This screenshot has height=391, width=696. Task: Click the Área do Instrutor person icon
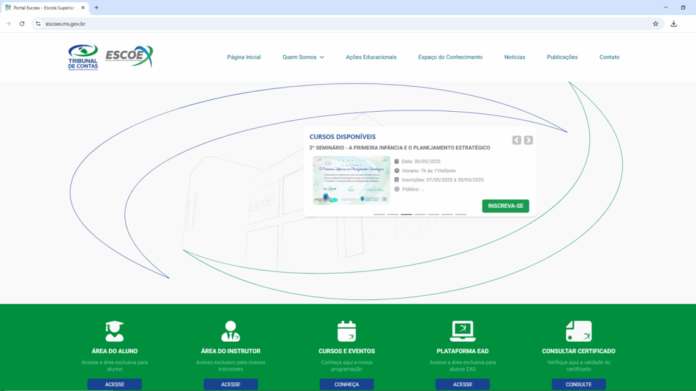[x=230, y=331]
